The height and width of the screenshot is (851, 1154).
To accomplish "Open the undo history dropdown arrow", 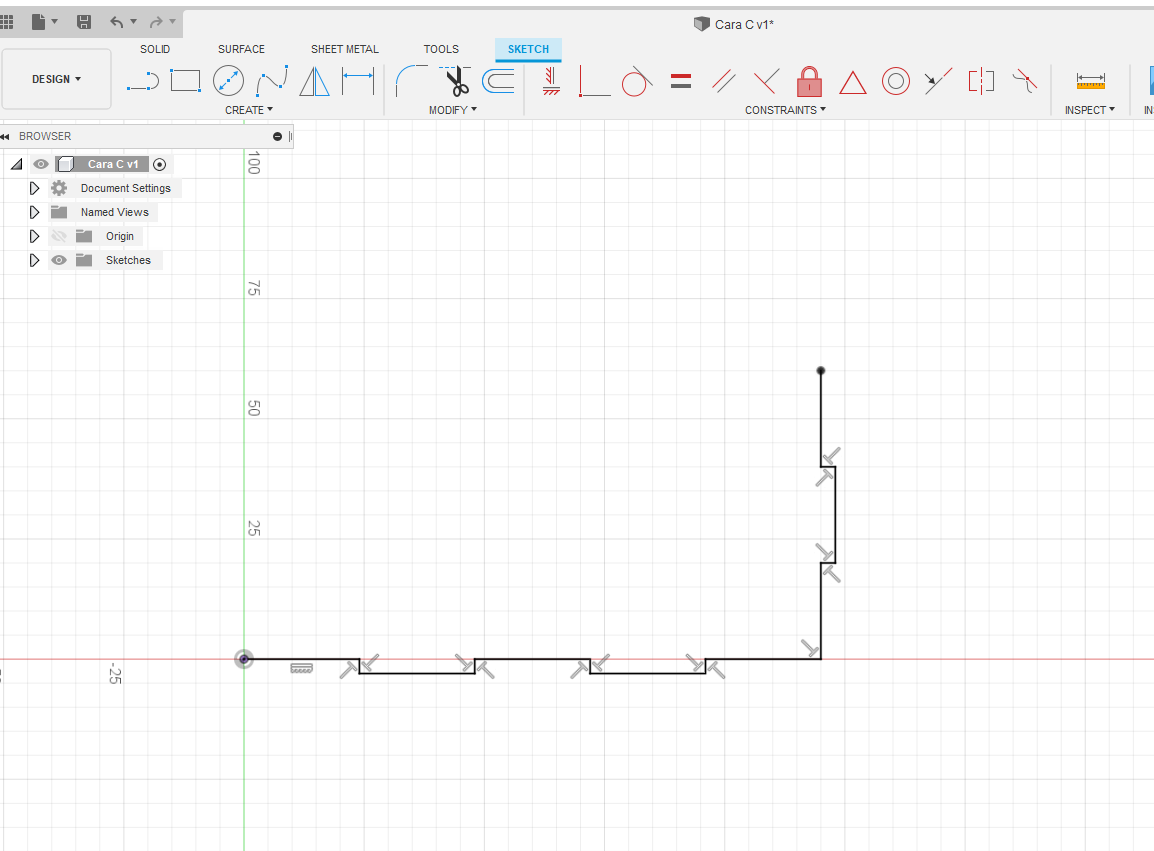I will tap(133, 21).
